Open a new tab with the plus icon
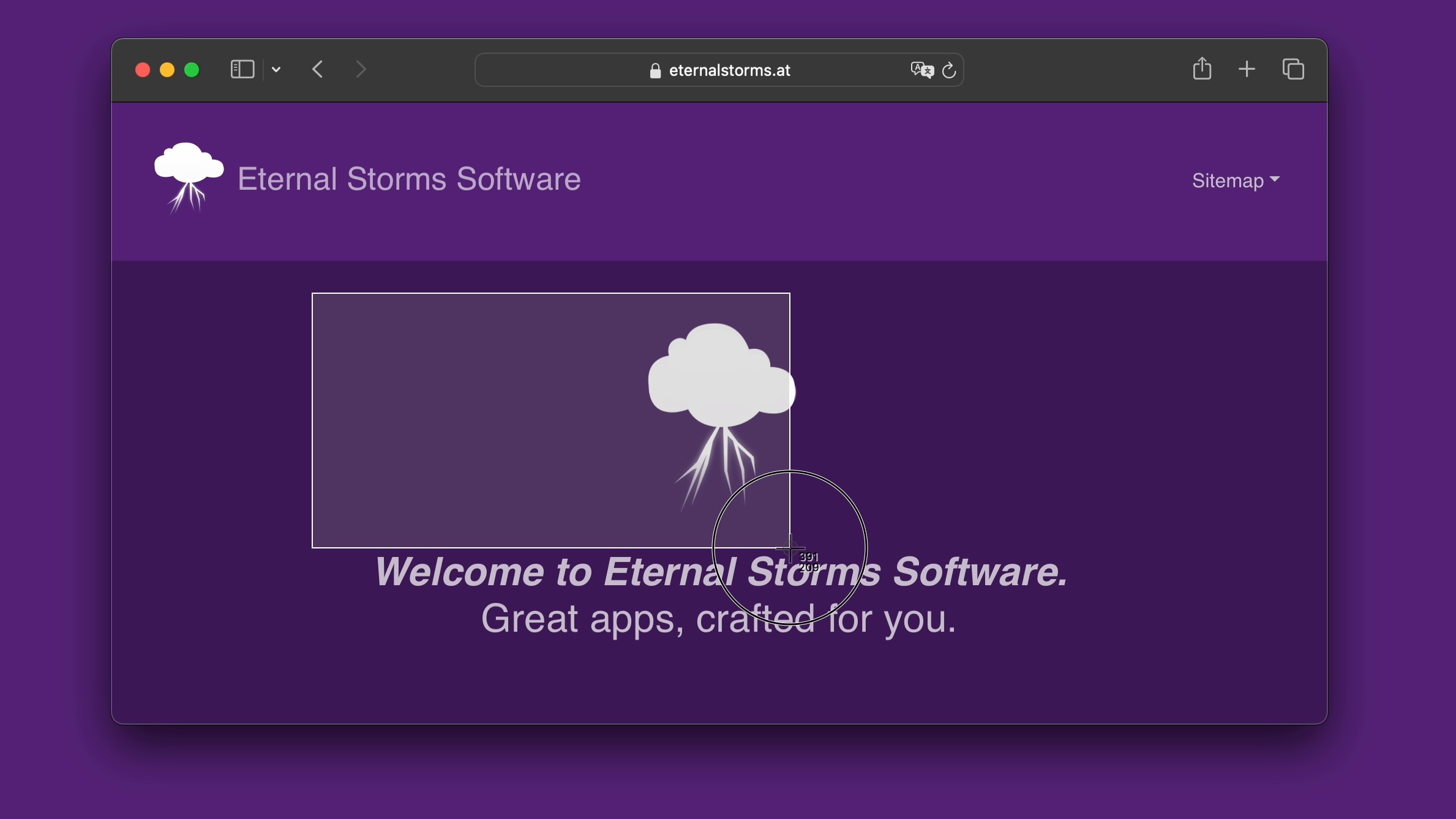This screenshot has width=1456, height=819. point(1247,69)
